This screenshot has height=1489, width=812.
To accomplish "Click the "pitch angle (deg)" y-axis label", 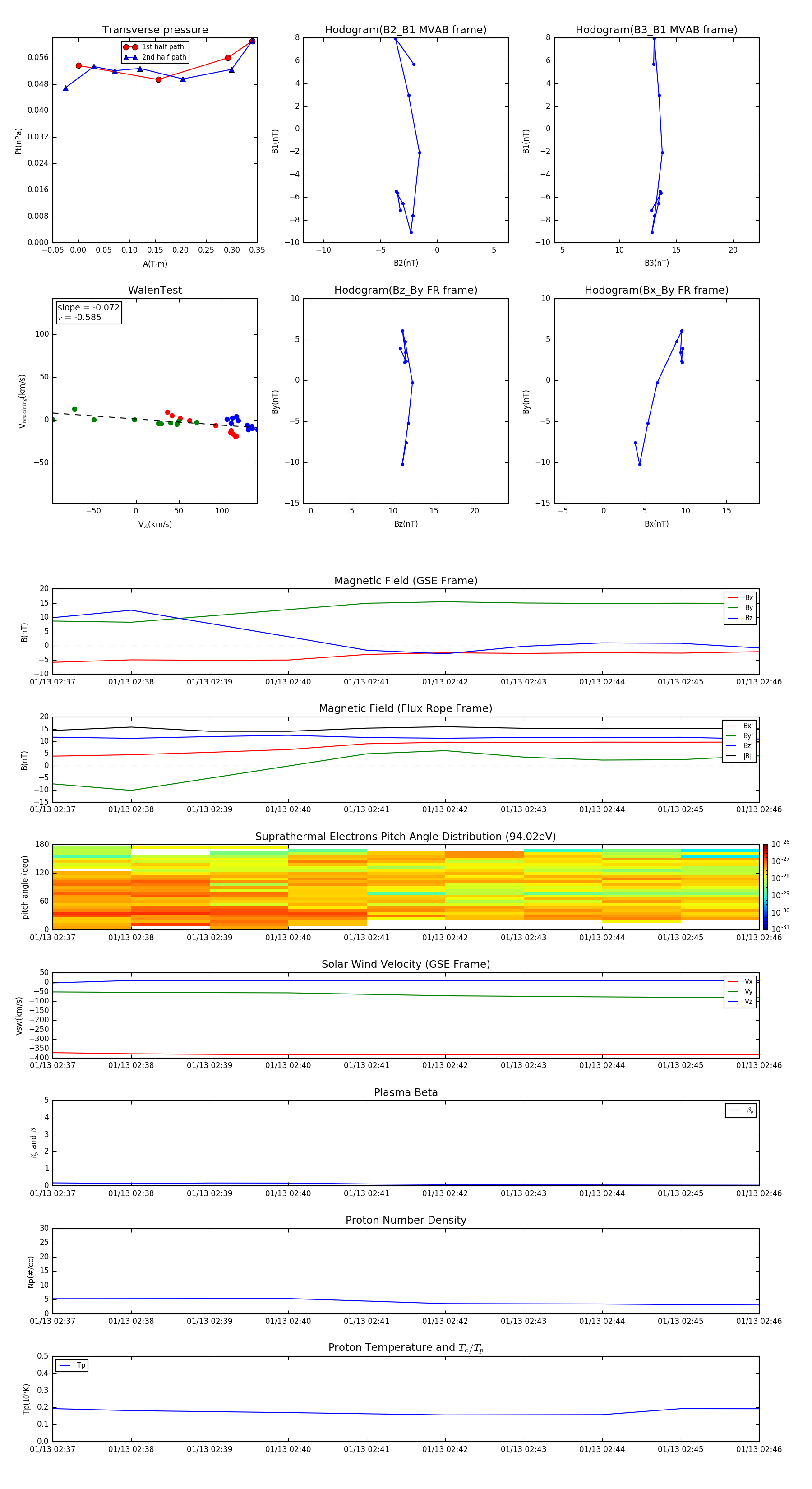I will coord(25,887).
